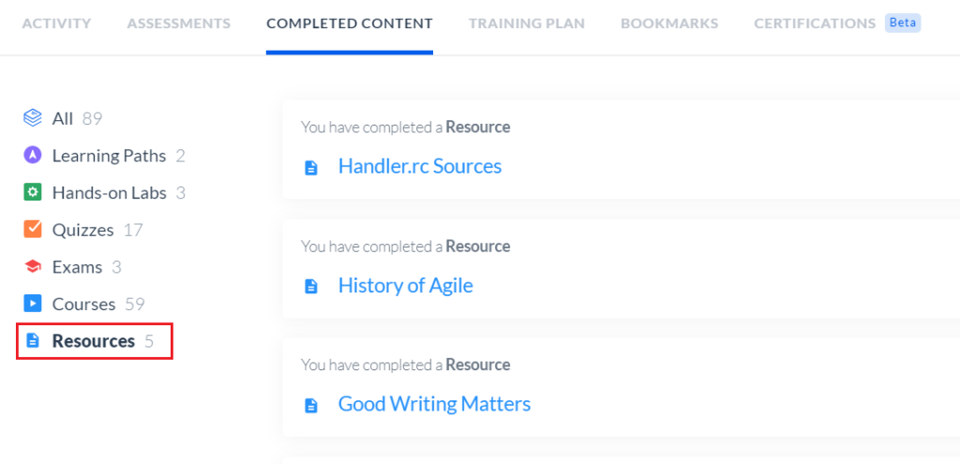Viewport: 960px width, 464px height.
Task: Switch to the Activity tab
Action: 56,24
